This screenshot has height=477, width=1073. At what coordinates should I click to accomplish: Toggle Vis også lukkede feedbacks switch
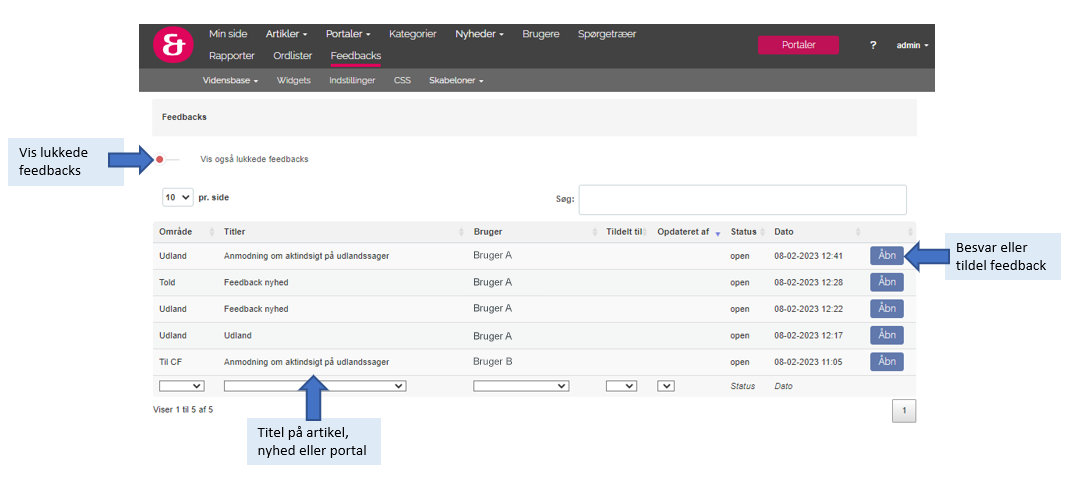click(x=168, y=159)
